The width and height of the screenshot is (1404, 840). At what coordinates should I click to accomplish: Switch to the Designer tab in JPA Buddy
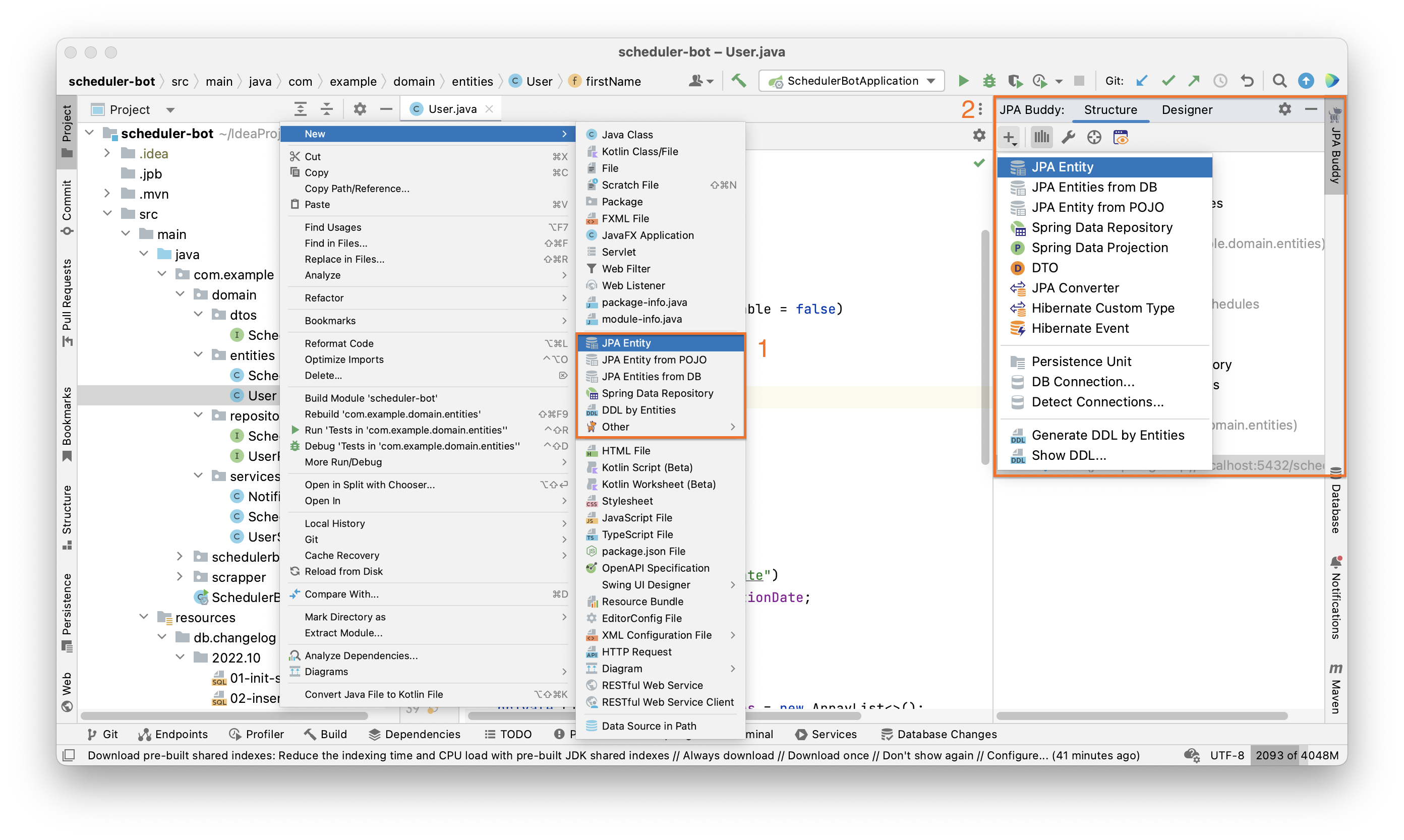pyautogui.click(x=1187, y=110)
